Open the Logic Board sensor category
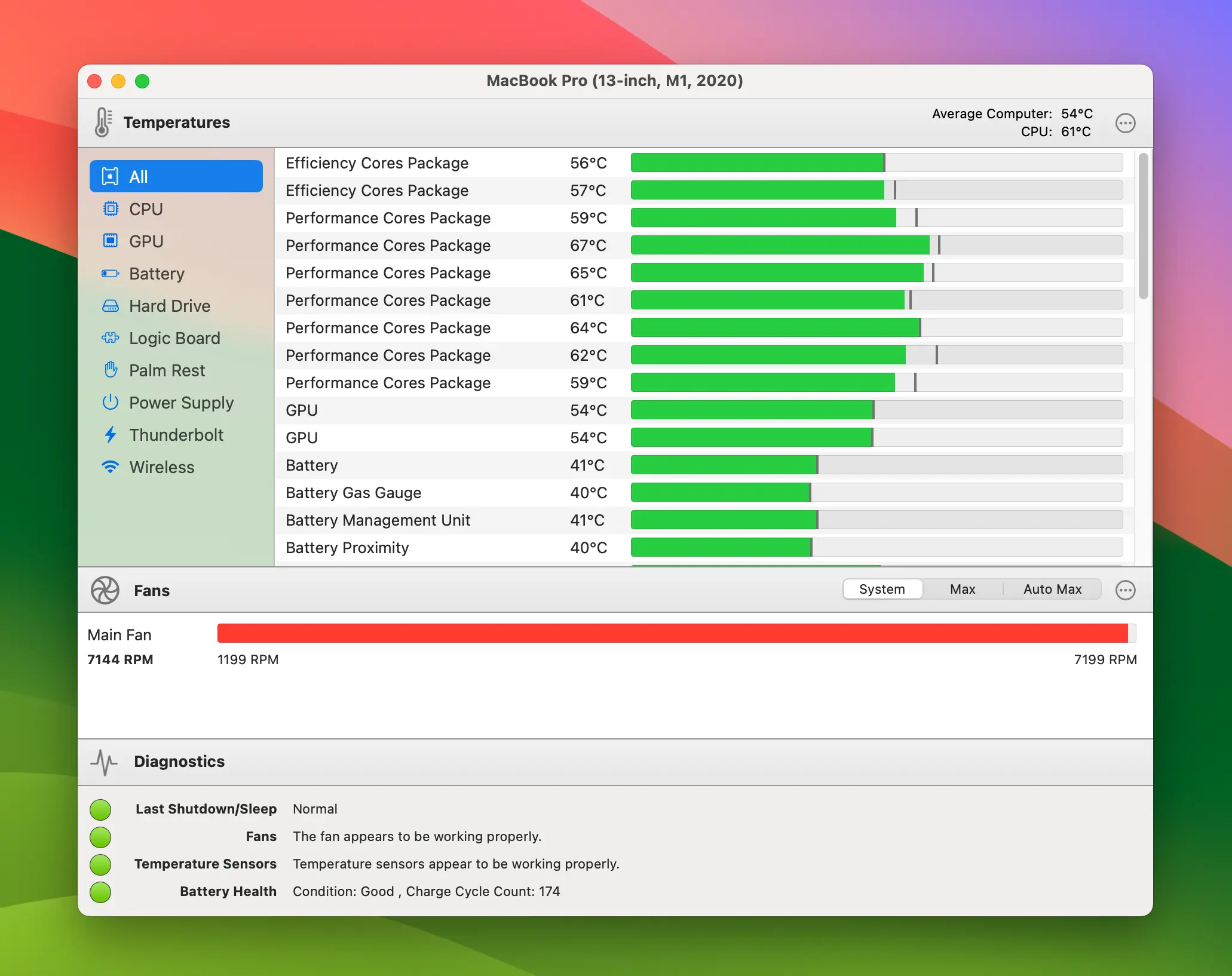Viewport: 1232px width, 976px height. pyautogui.click(x=176, y=338)
